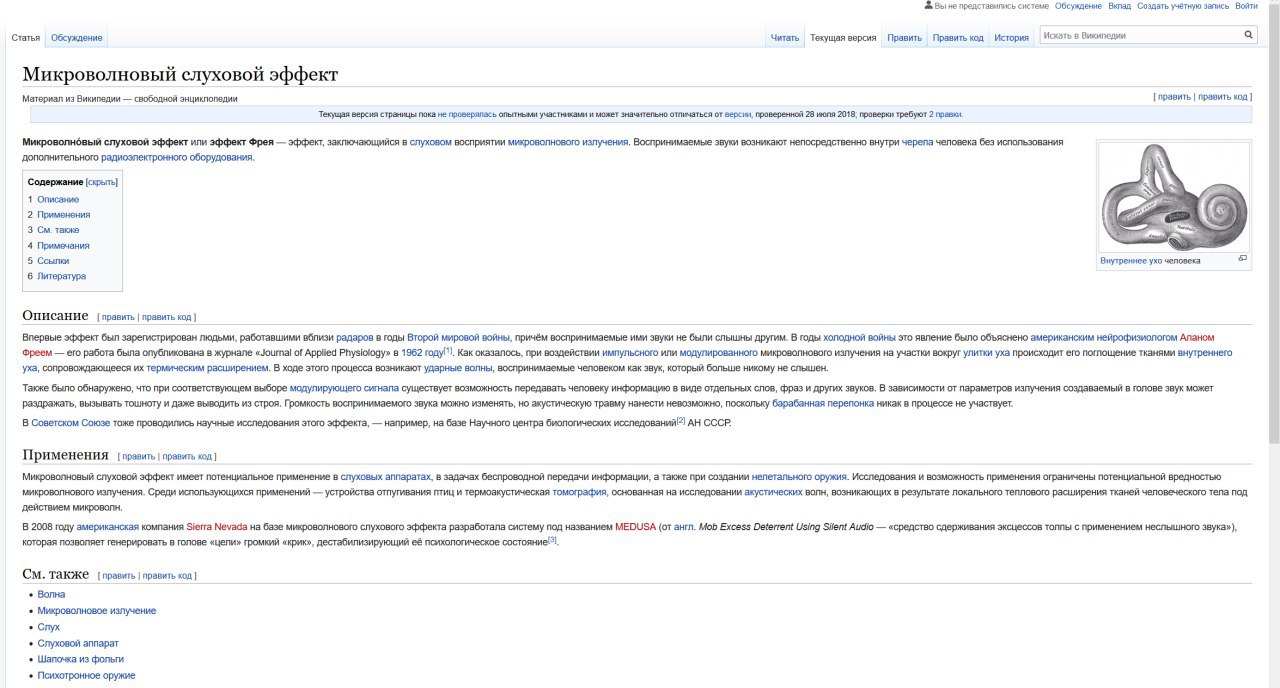Open радиоэлектронного оборудования link
Image resolution: width=1280 pixels, height=688 pixels.
177,157
